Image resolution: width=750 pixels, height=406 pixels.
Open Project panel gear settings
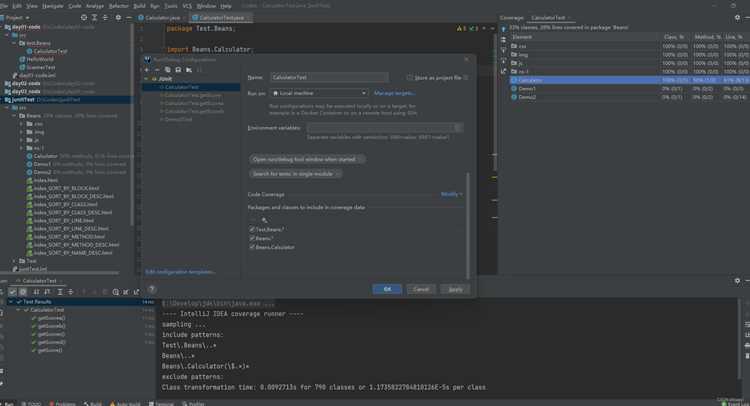118,18
